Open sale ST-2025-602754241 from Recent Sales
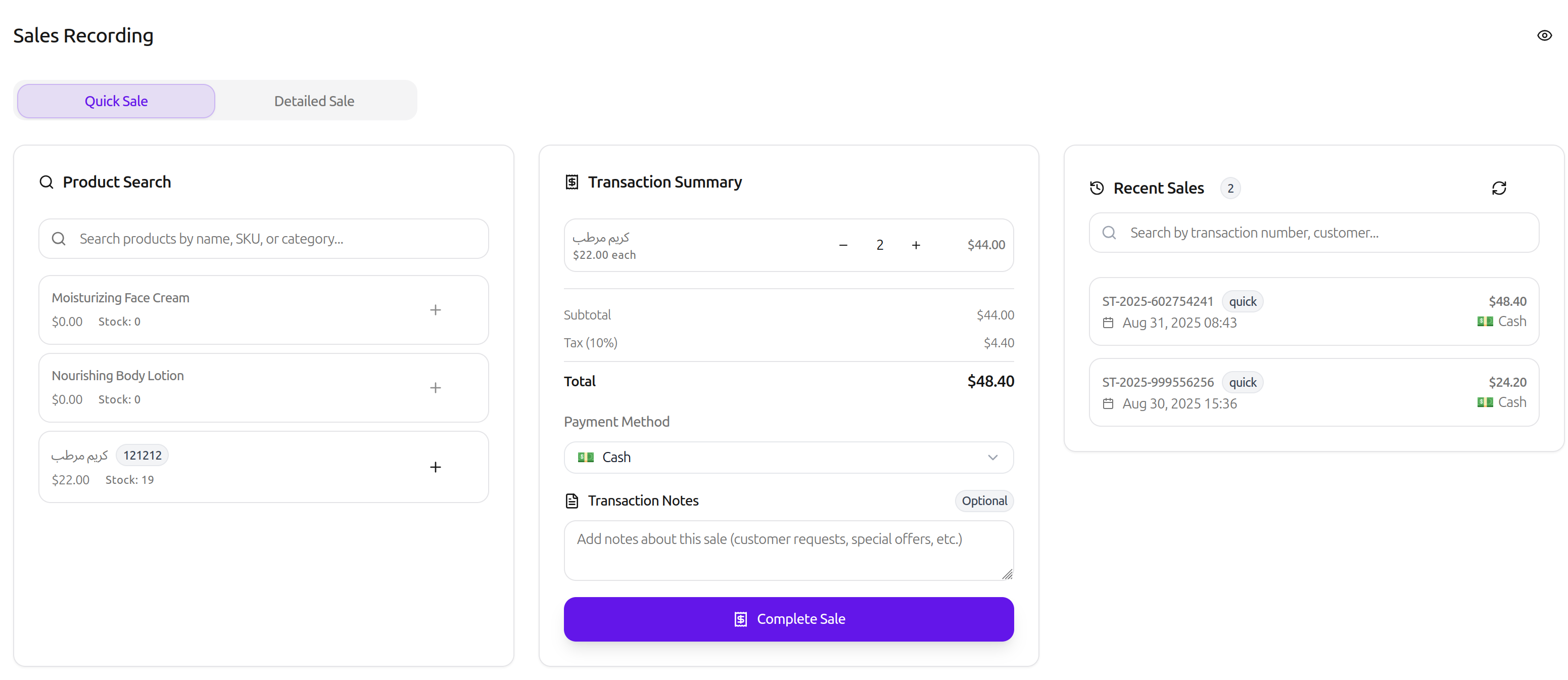The width and height of the screenshot is (1568, 680). 1313,312
